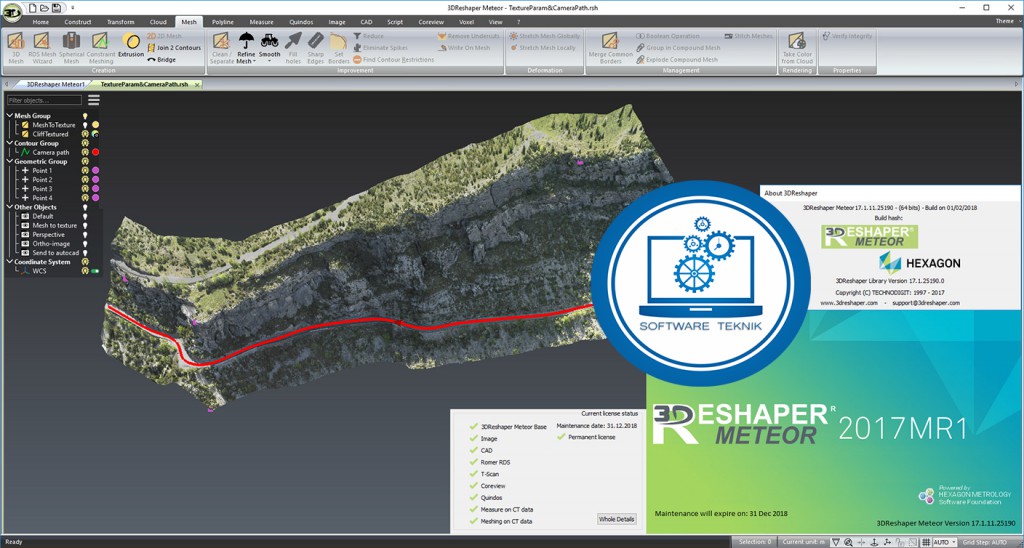Screen dimensions: 1024x548
Task: Click the yellow color swatch of MeshToTexture
Action: tap(95, 125)
